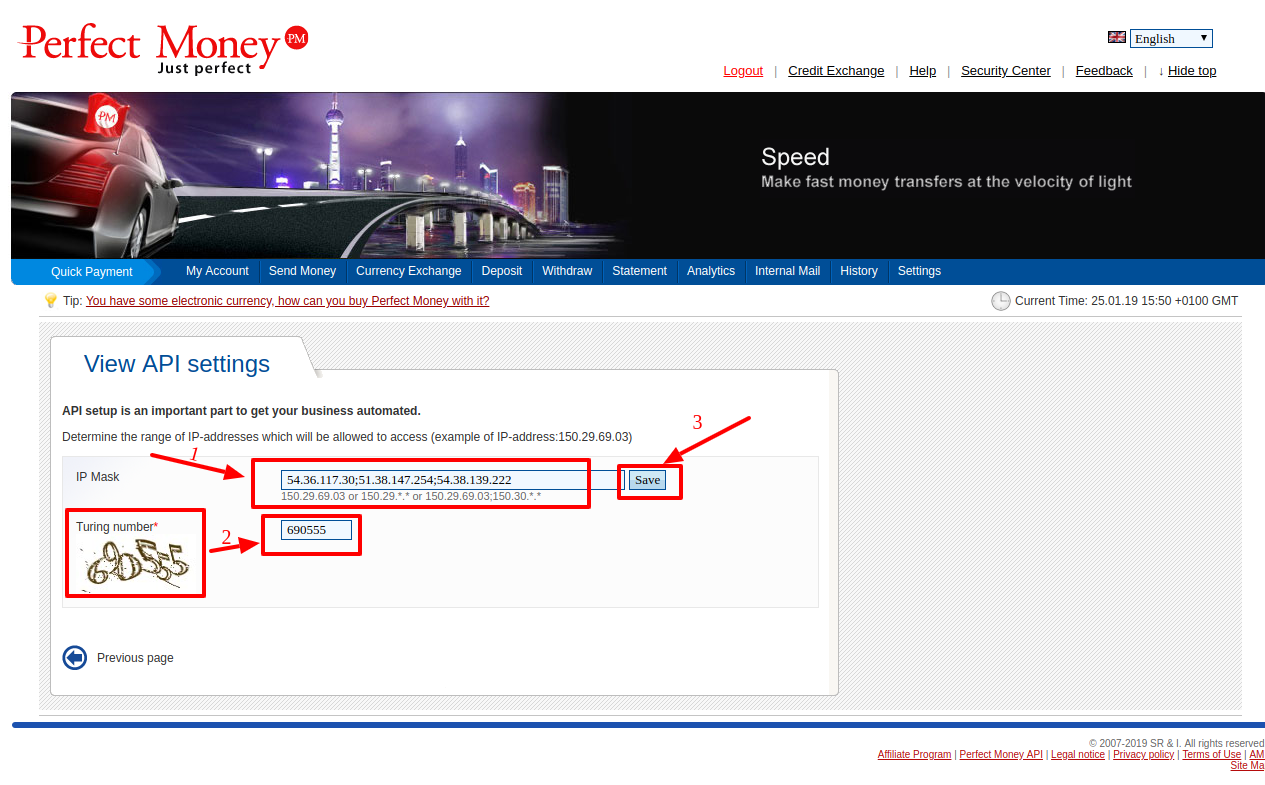The image size is (1265, 785).
Task: Click the tip lightbulb icon
Action: pyautogui.click(x=51, y=300)
